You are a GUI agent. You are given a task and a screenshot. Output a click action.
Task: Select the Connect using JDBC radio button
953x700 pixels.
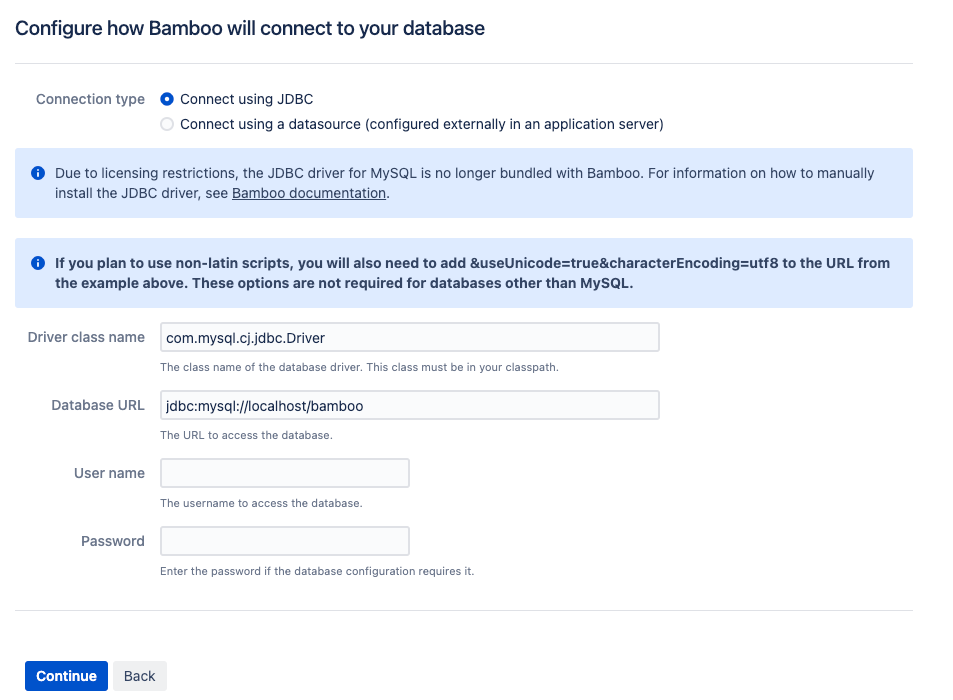[x=167, y=99]
